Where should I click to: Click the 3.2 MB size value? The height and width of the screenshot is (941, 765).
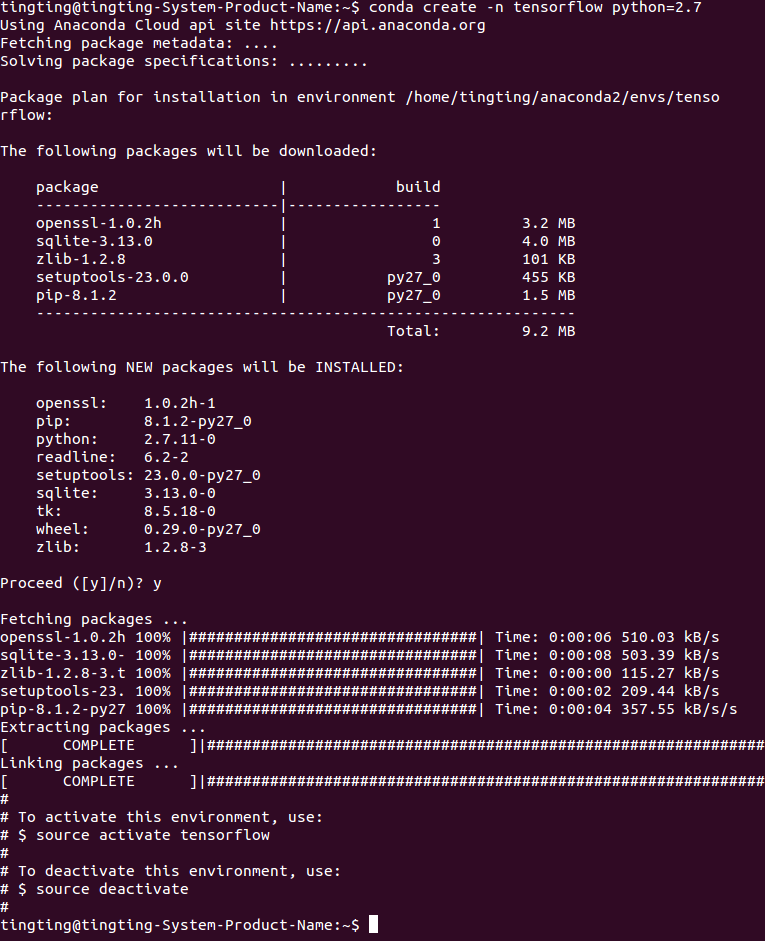point(548,224)
